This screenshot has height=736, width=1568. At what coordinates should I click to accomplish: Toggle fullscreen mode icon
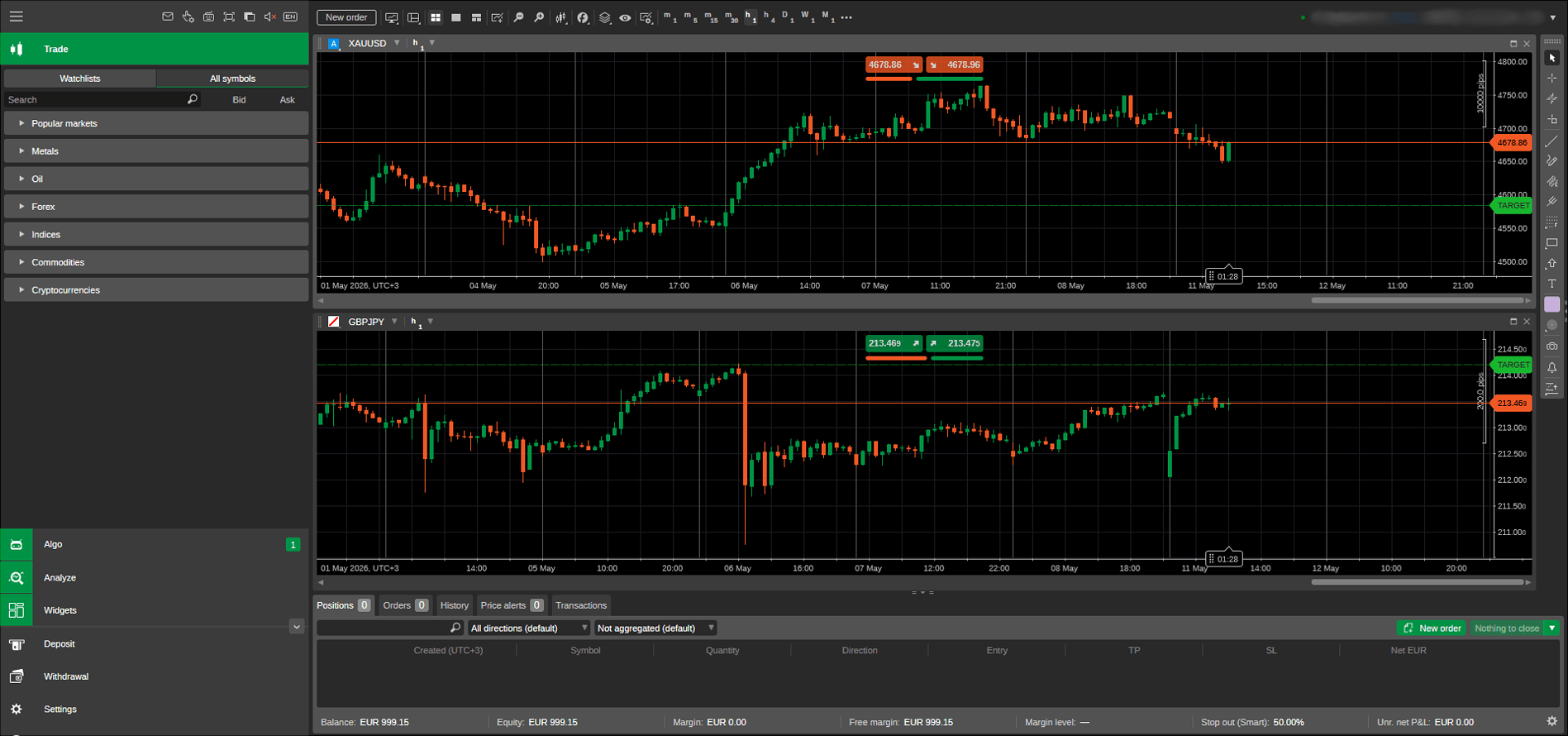[229, 17]
